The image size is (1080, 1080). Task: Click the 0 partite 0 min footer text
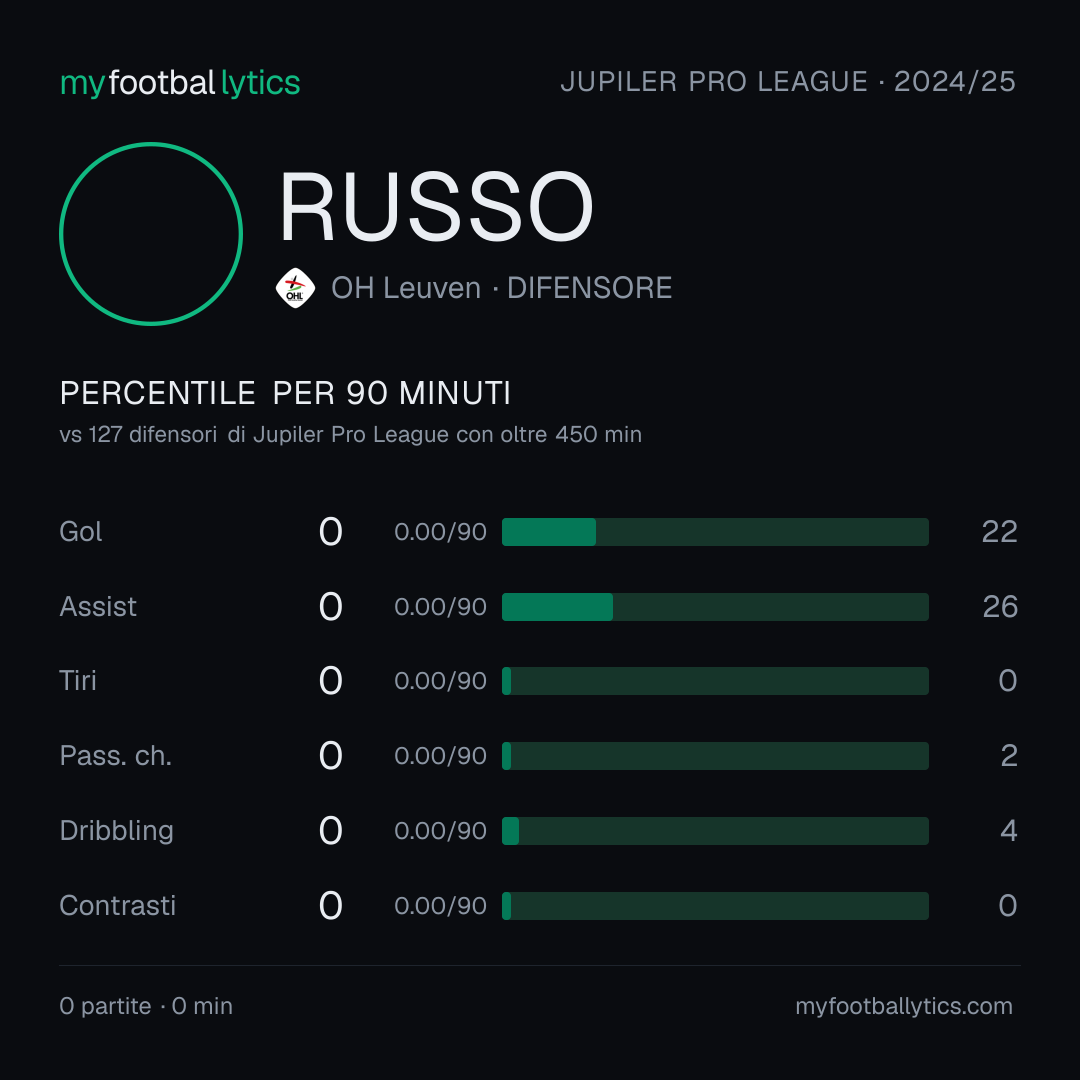click(146, 1006)
